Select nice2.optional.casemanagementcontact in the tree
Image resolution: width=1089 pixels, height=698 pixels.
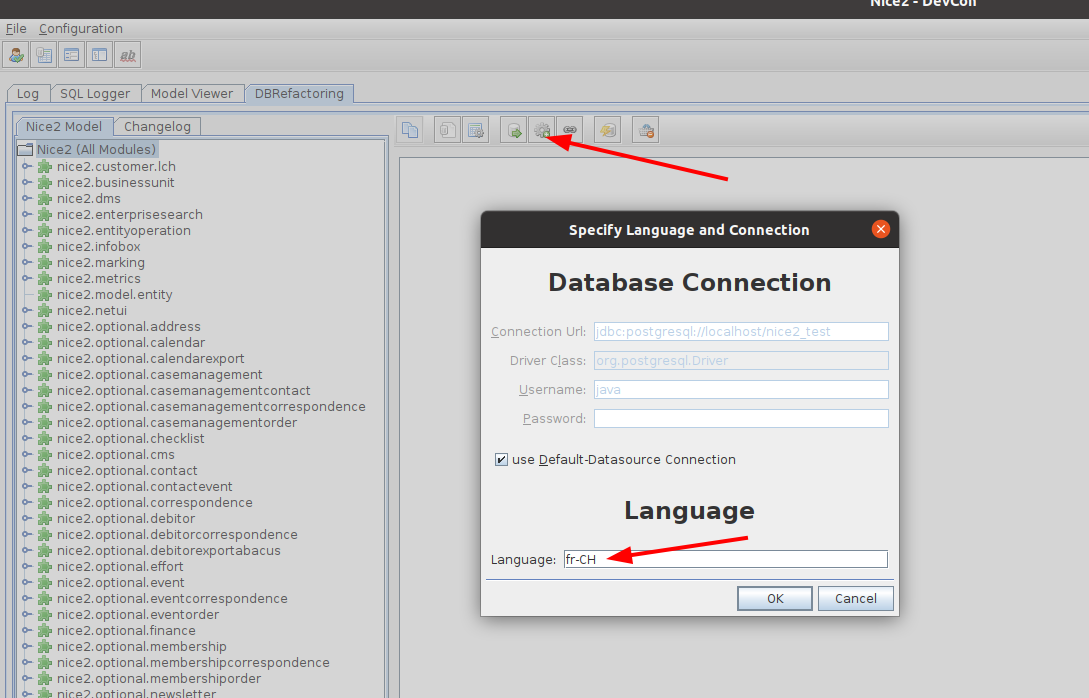click(x=183, y=390)
